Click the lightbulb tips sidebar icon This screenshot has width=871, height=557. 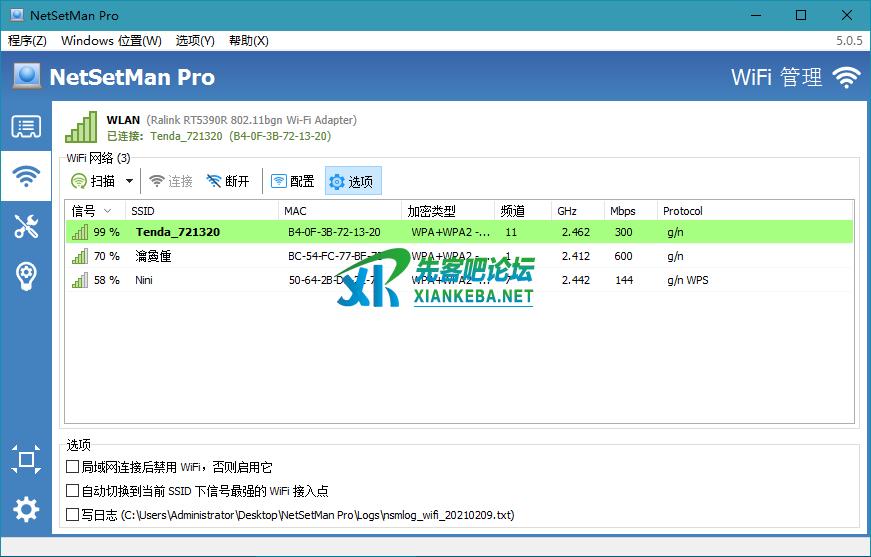point(26,276)
